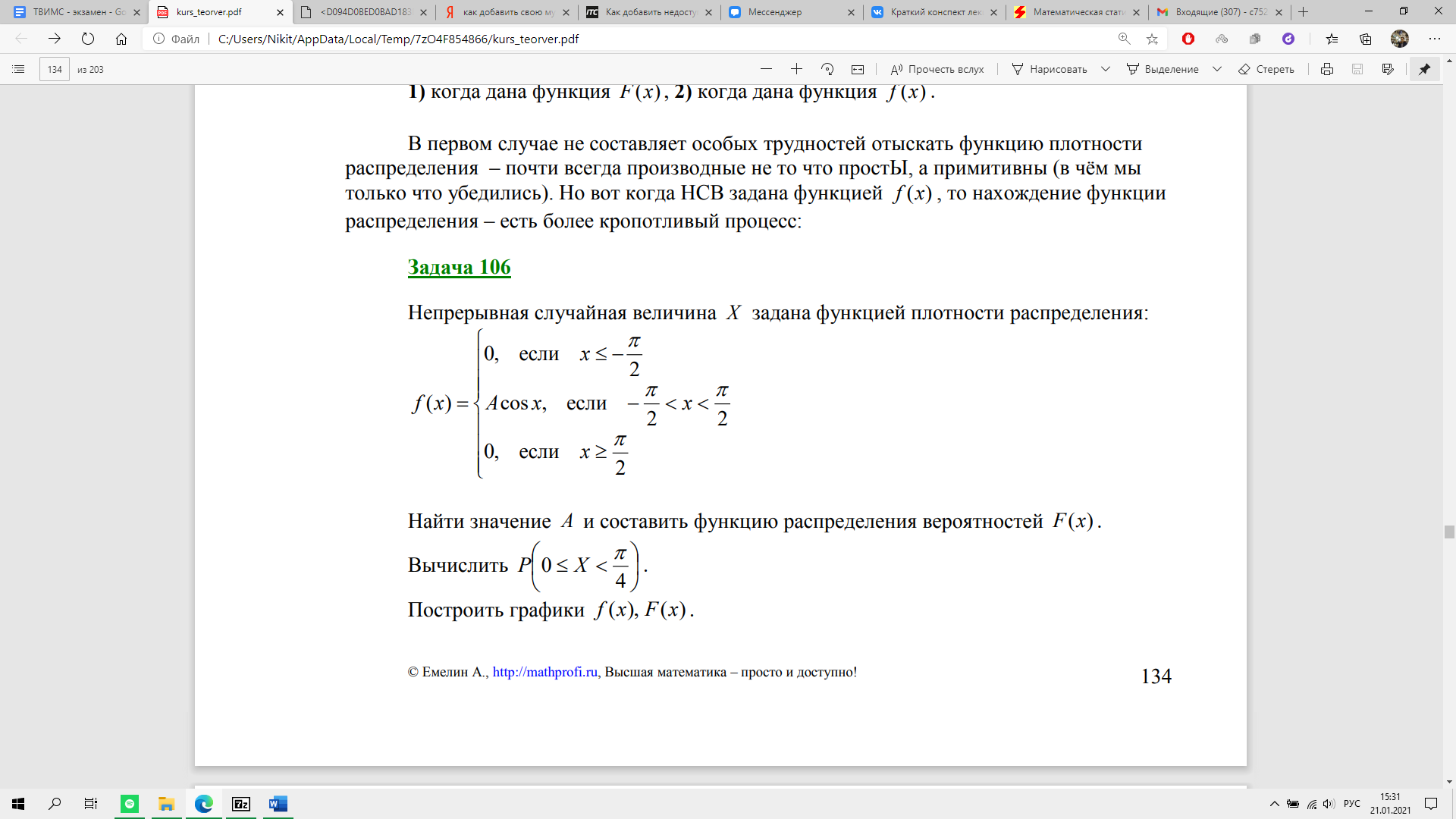
Task: Zoom out with the minus button in PDF toolbar
Action: click(766, 69)
